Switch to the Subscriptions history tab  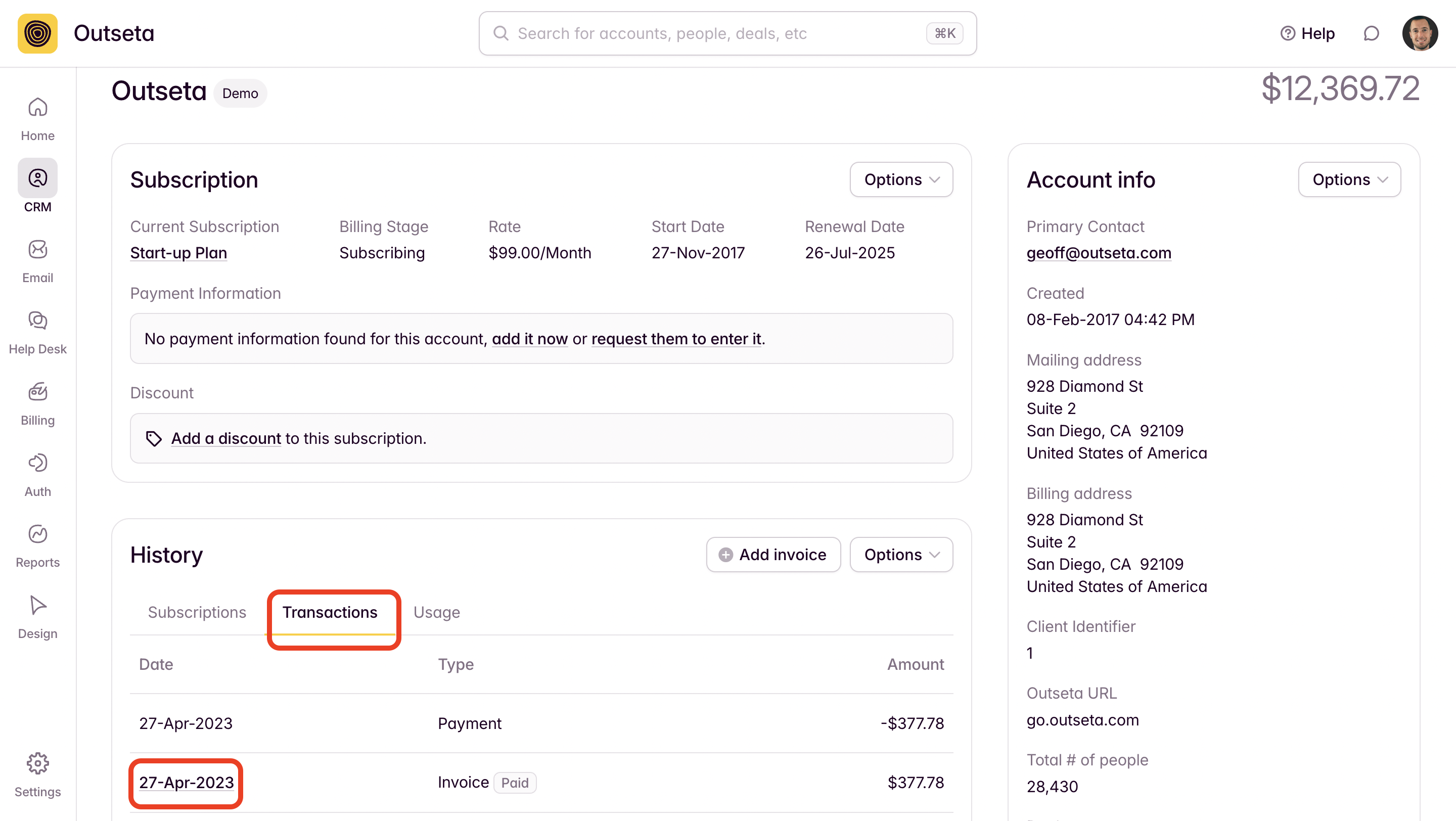[x=197, y=613]
